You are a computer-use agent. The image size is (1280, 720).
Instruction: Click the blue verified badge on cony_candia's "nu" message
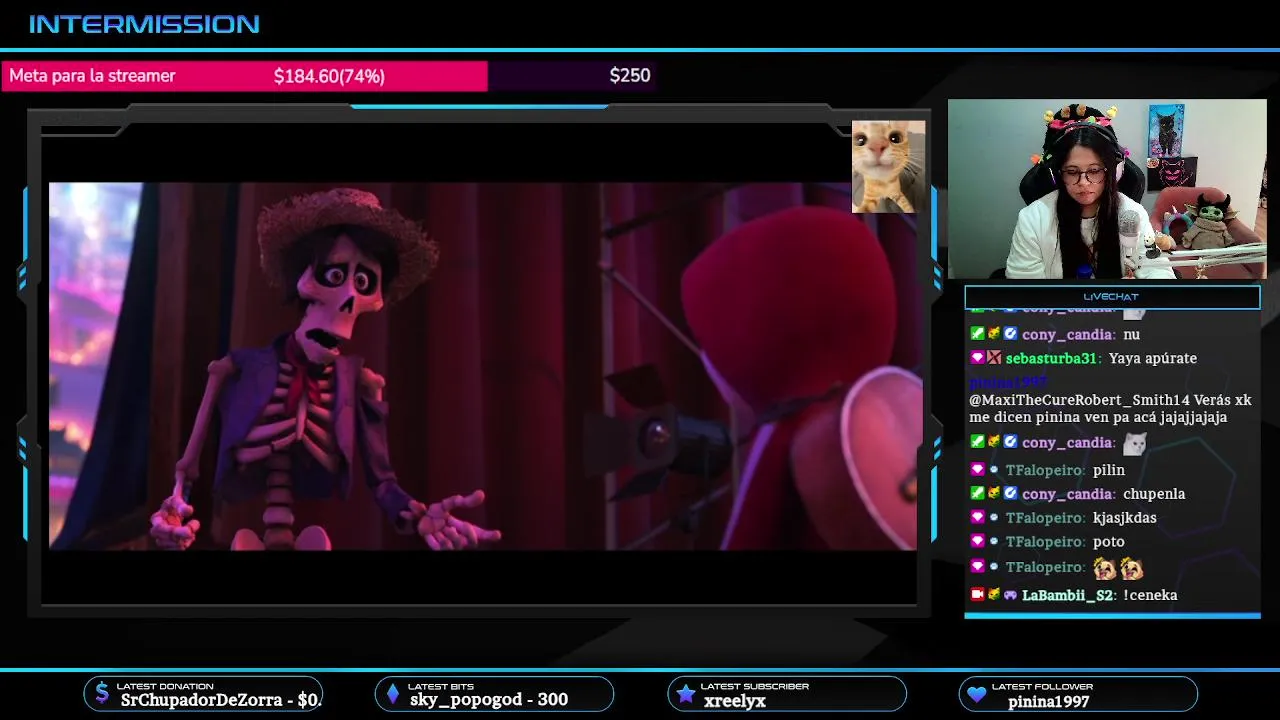point(1010,334)
